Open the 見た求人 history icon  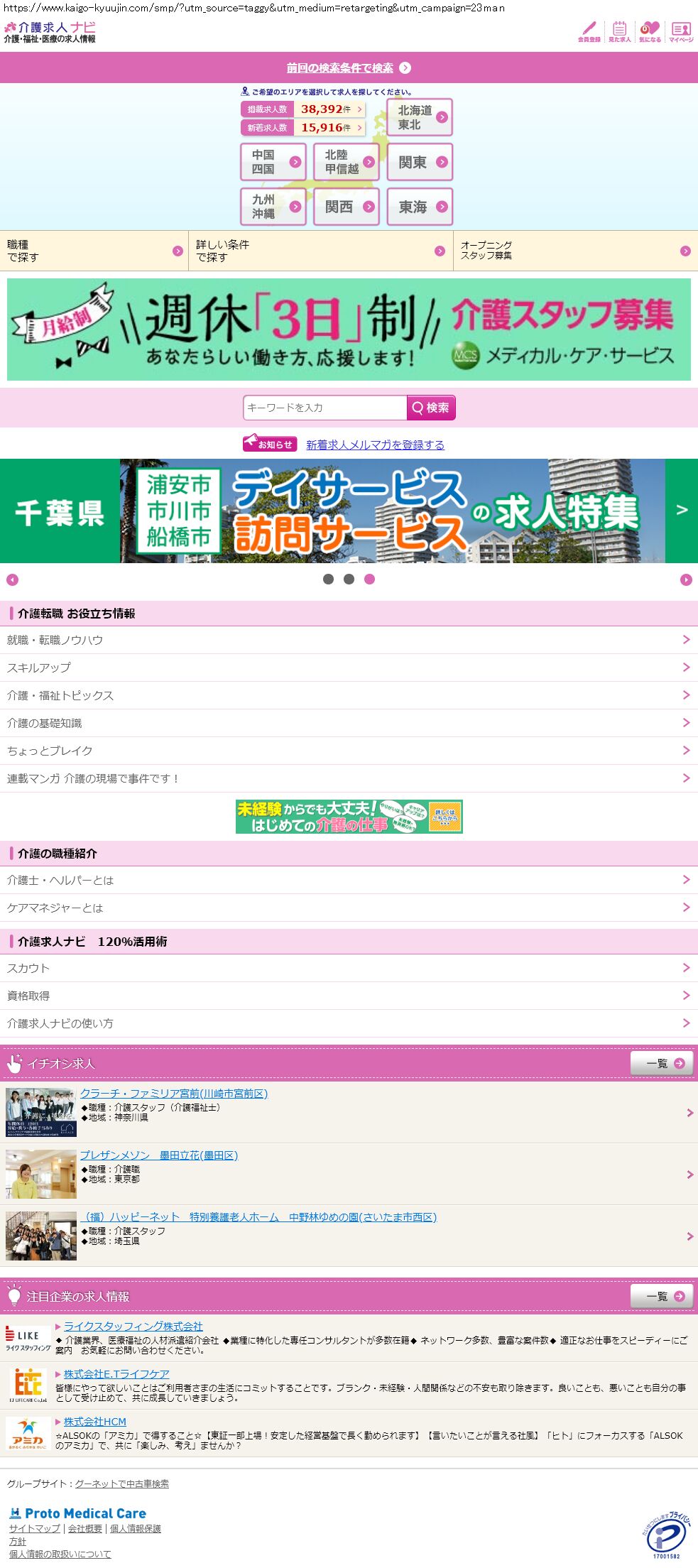(x=619, y=31)
